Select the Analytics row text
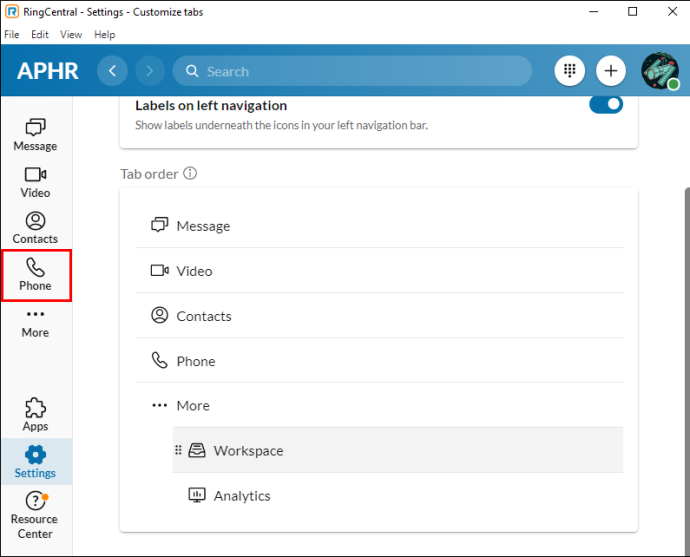 pyautogui.click(x=242, y=496)
